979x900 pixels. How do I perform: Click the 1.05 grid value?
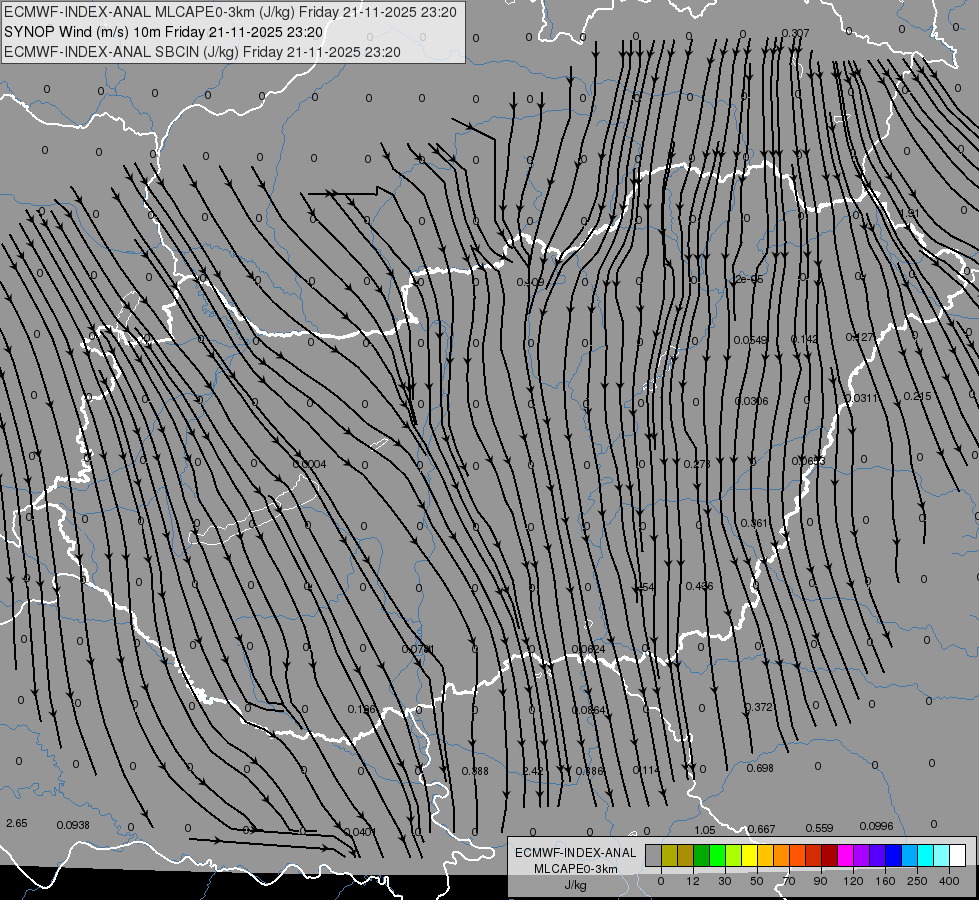[704, 830]
